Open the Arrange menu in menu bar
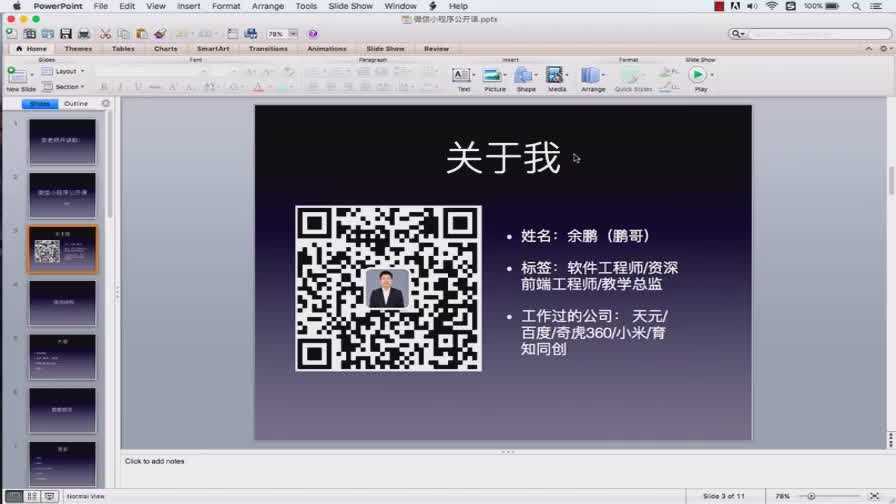The image size is (896, 504). 268,6
